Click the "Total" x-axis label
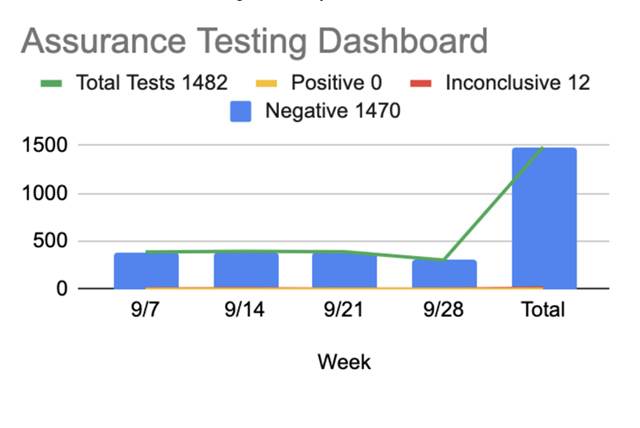This screenshot has height=428, width=640. point(544,309)
